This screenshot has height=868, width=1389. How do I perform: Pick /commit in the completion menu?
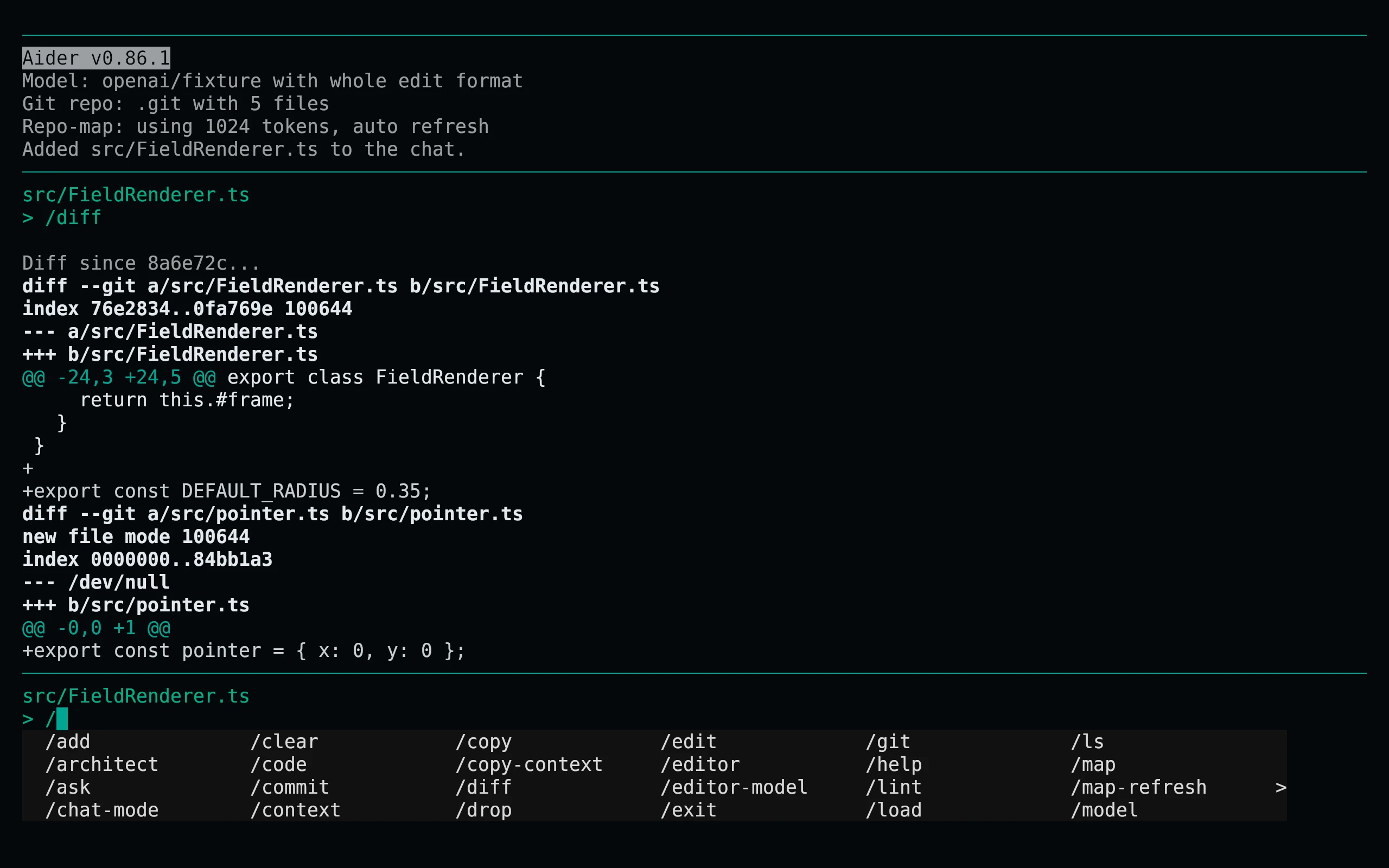[x=290, y=788]
